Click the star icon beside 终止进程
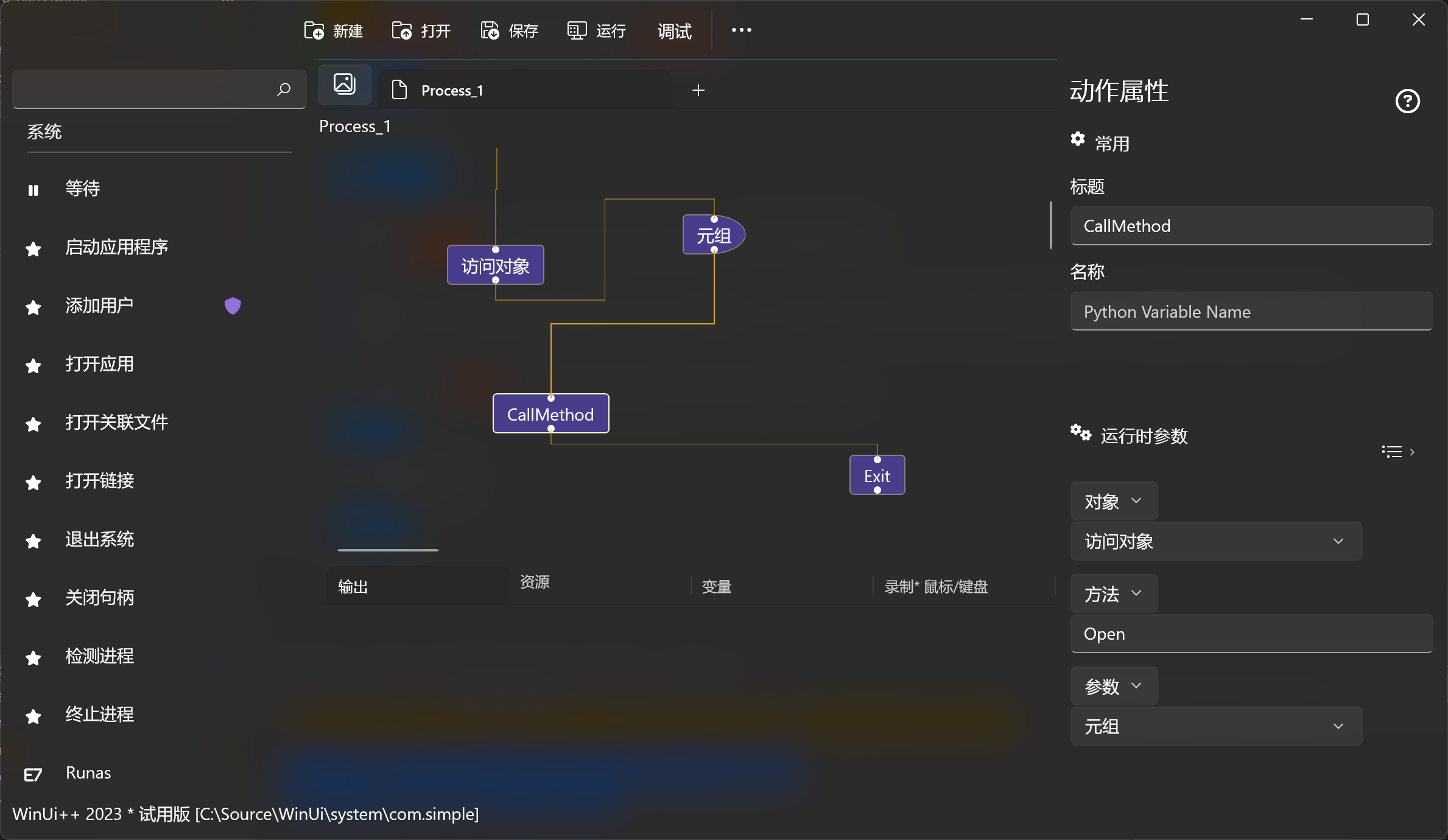The height and width of the screenshot is (840, 1448). [x=33, y=716]
